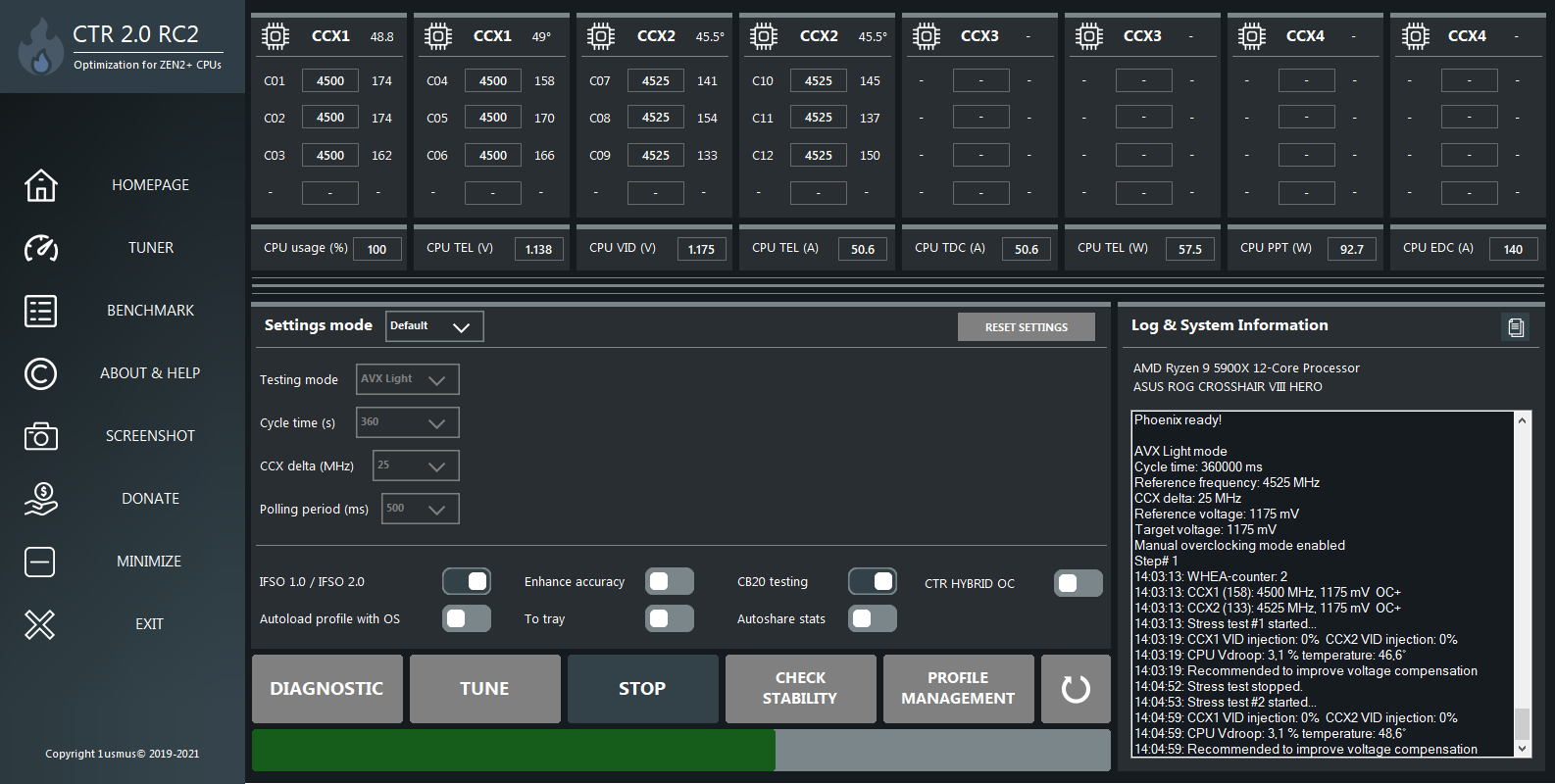Open Tuner via the gauge icon
1555x784 pixels.
coord(40,248)
